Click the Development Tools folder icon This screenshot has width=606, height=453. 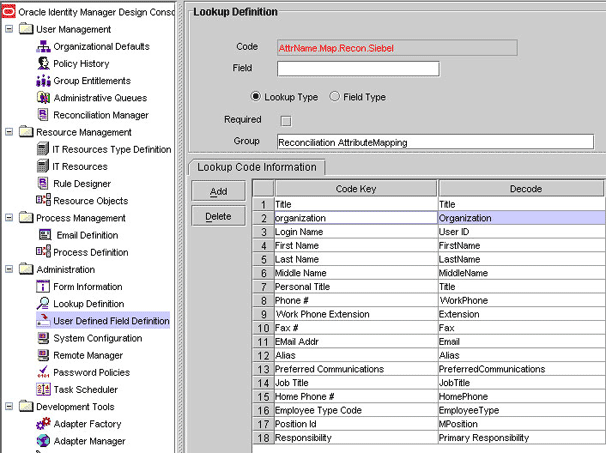(26, 406)
